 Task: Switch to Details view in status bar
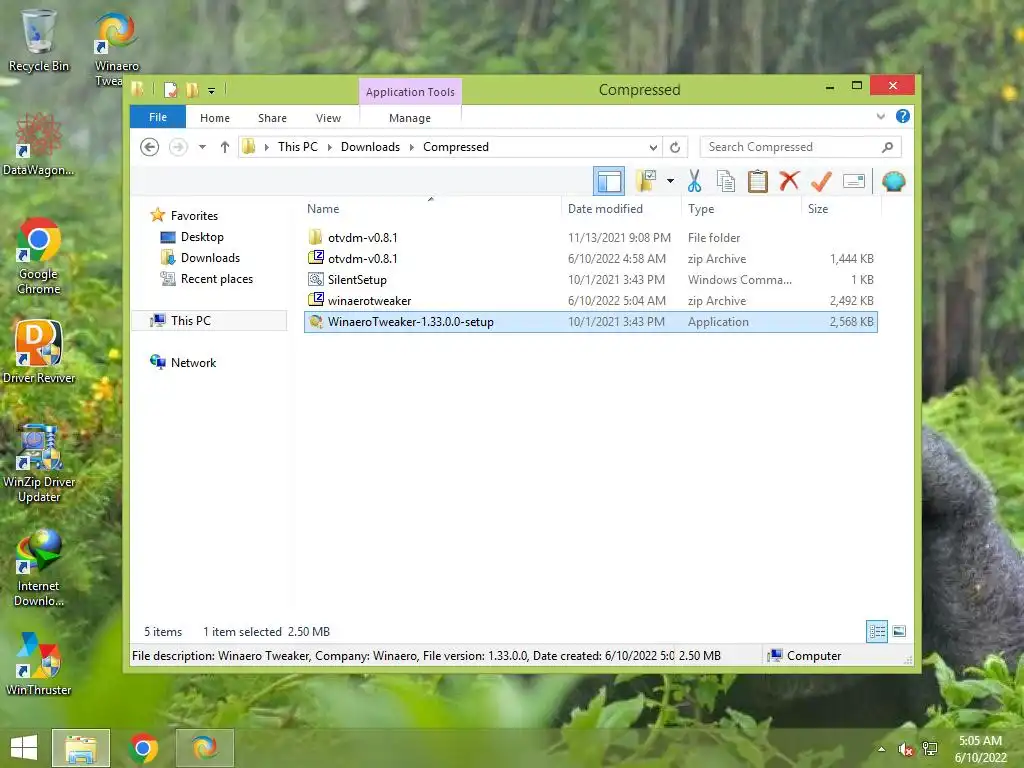877,632
